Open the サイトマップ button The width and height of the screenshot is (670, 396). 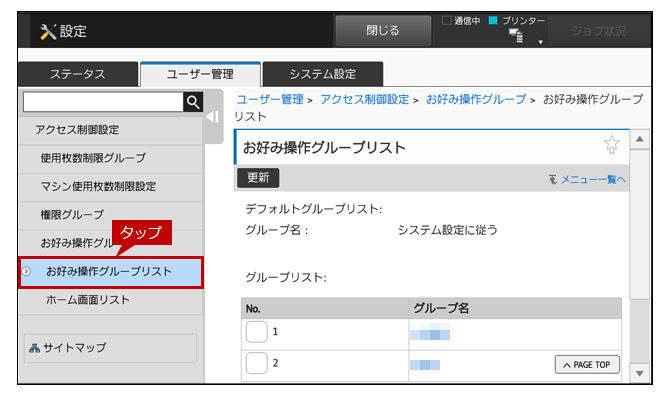click(x=110, y=348)
